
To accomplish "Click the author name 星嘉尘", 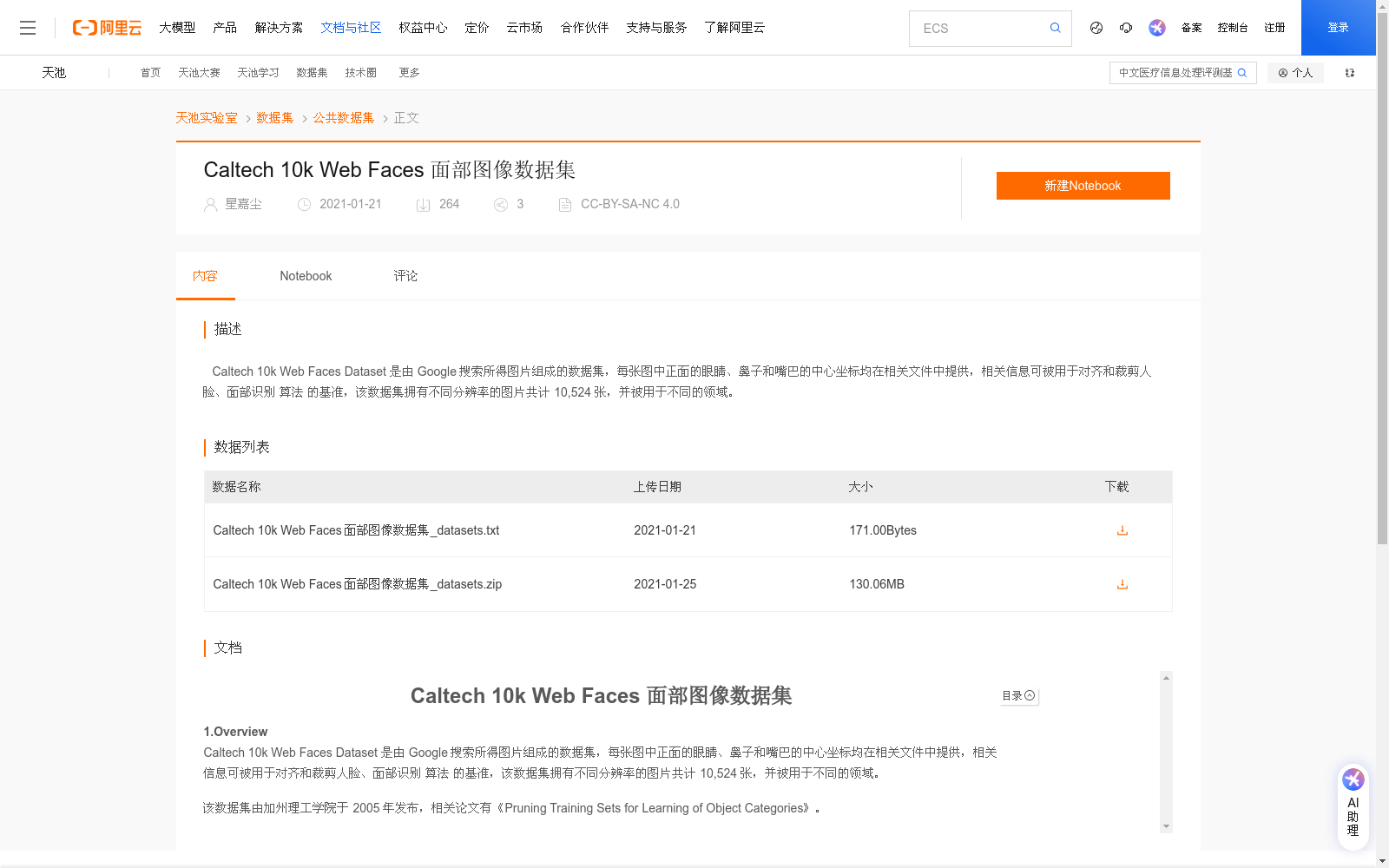I will pos(243,204).
